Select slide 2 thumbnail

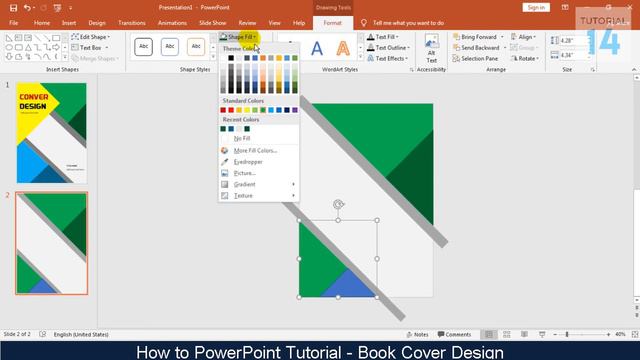tap(51, 243)
